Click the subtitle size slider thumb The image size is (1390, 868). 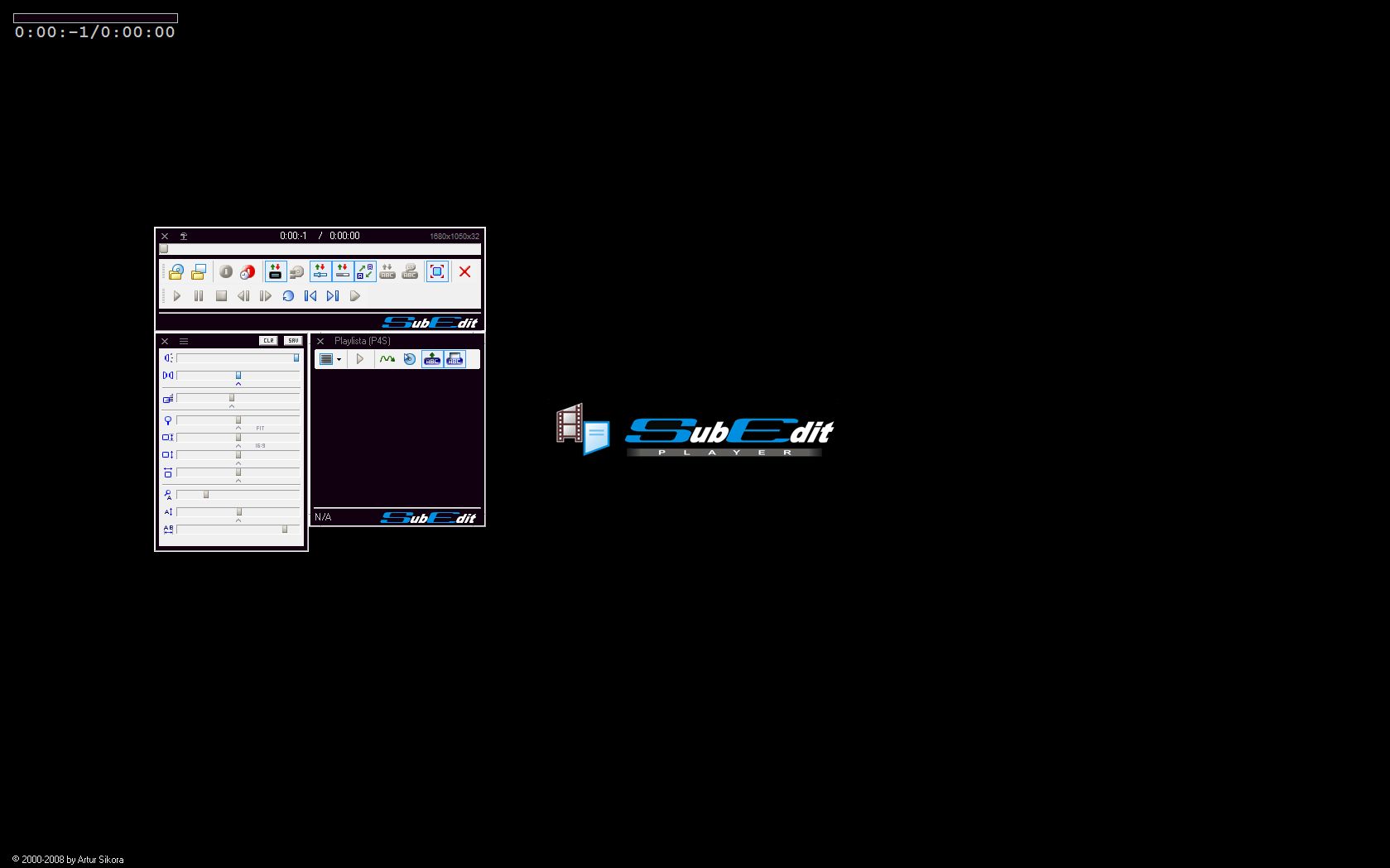pos(206,494)
